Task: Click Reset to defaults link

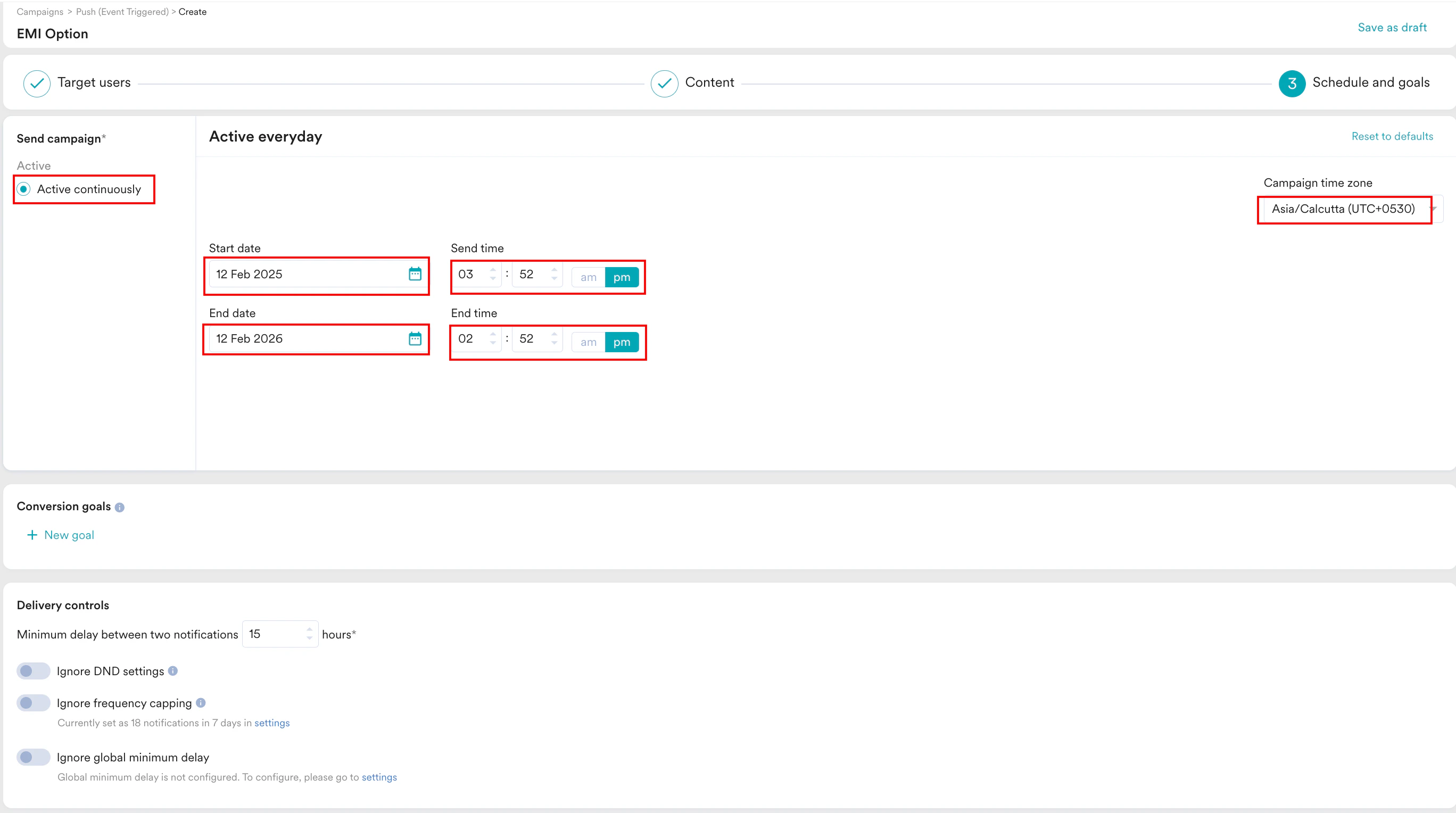Action: (1392, 136)
